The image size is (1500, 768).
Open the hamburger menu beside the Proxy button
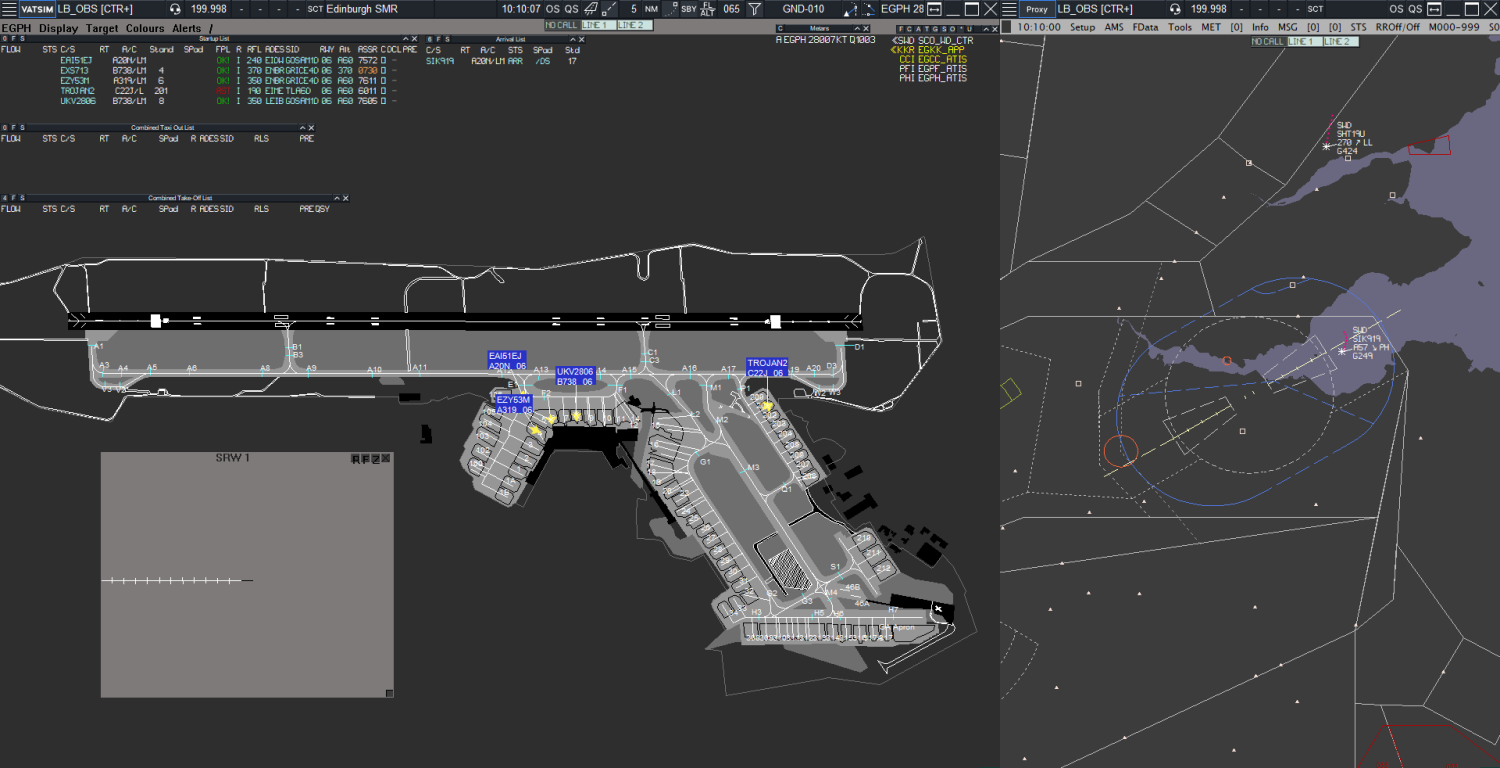[1010, 9]
